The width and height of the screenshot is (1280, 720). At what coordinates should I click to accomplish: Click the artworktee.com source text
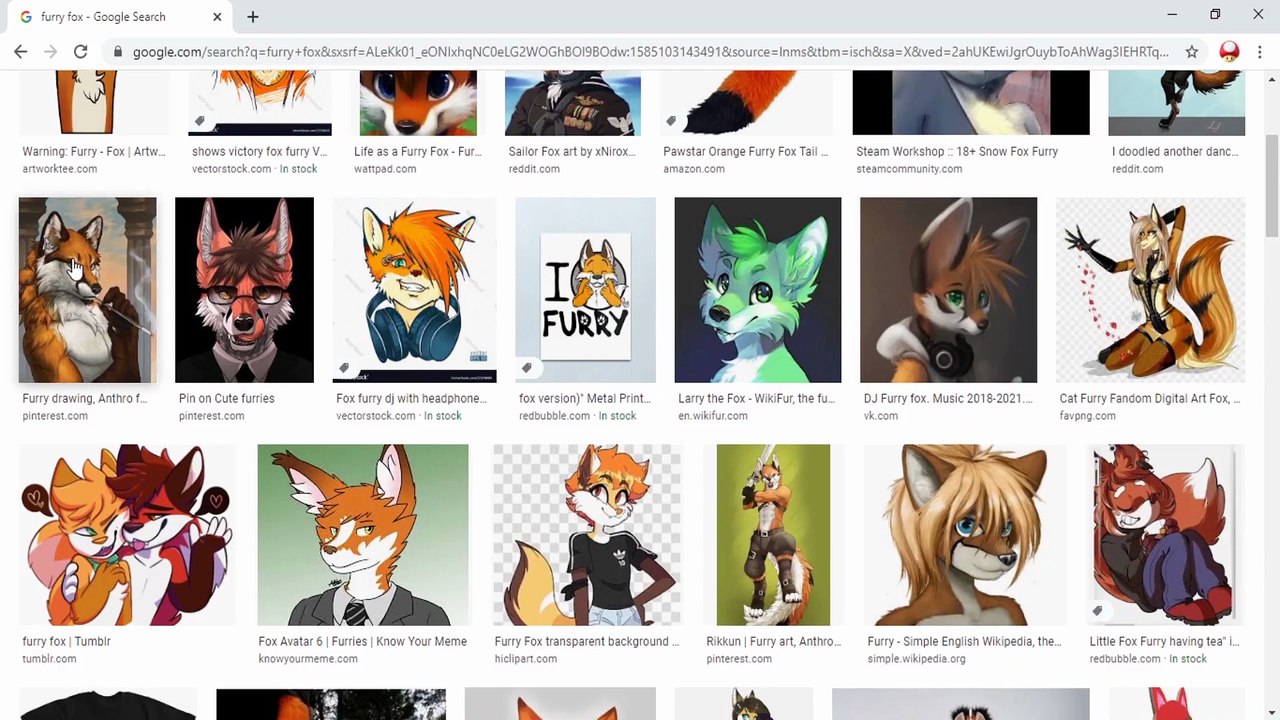point(60,169)
